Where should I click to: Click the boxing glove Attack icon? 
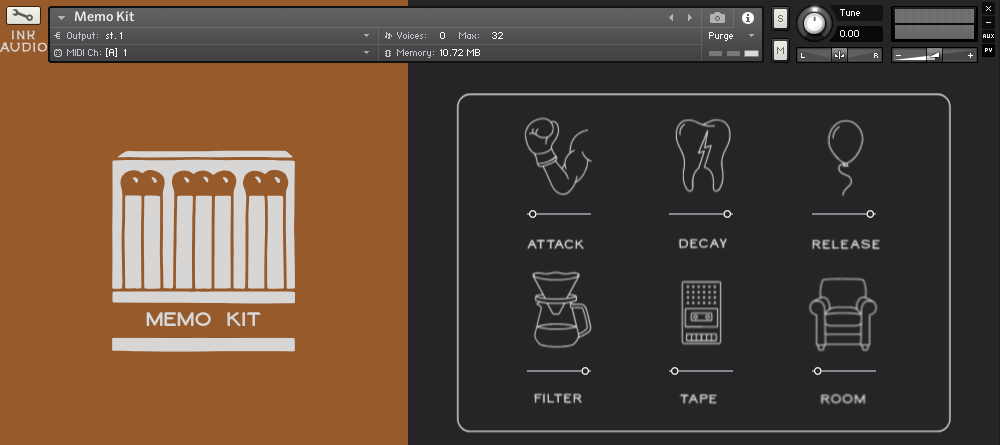pos(558,155)
